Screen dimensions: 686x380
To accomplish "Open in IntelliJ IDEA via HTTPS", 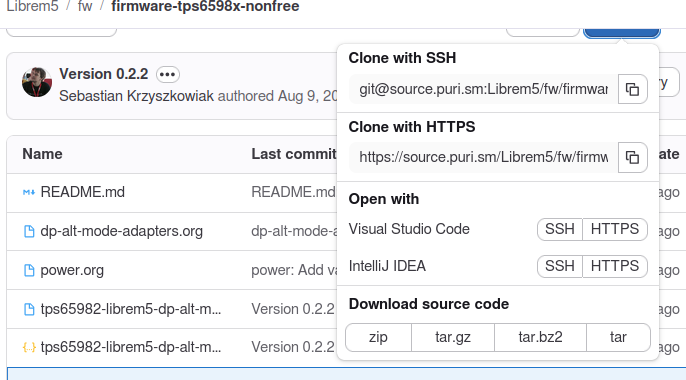I will coord(615,266).
